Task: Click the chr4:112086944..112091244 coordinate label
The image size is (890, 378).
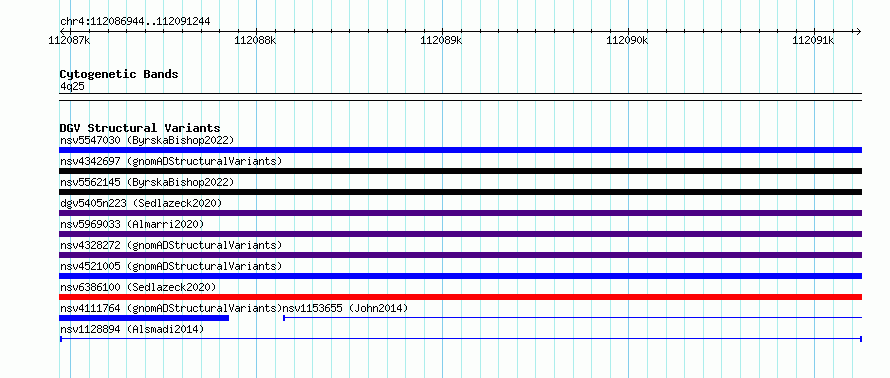Action: [135, 21]
